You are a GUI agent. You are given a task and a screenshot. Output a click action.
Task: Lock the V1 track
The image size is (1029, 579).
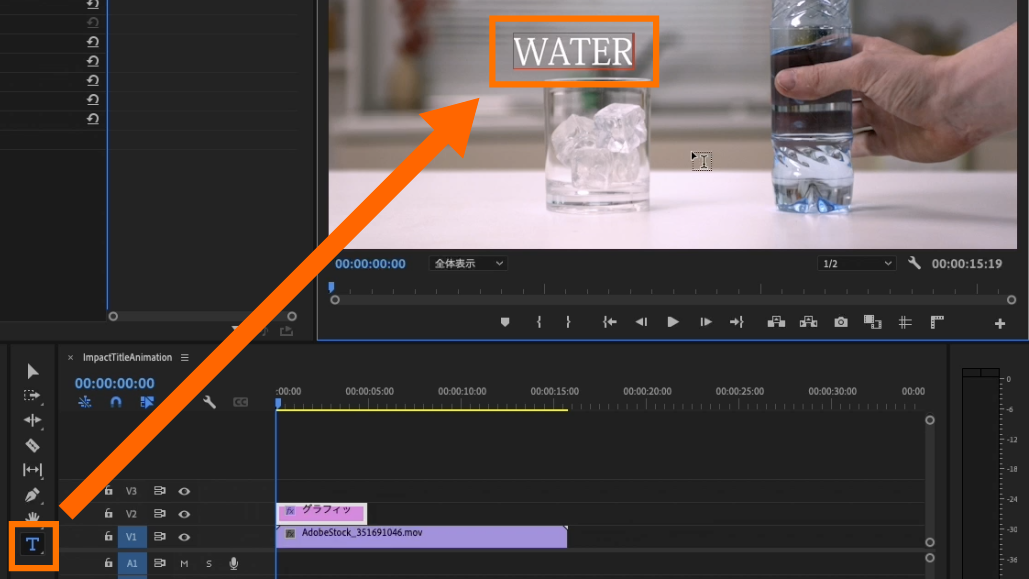(x=108, y=536)
